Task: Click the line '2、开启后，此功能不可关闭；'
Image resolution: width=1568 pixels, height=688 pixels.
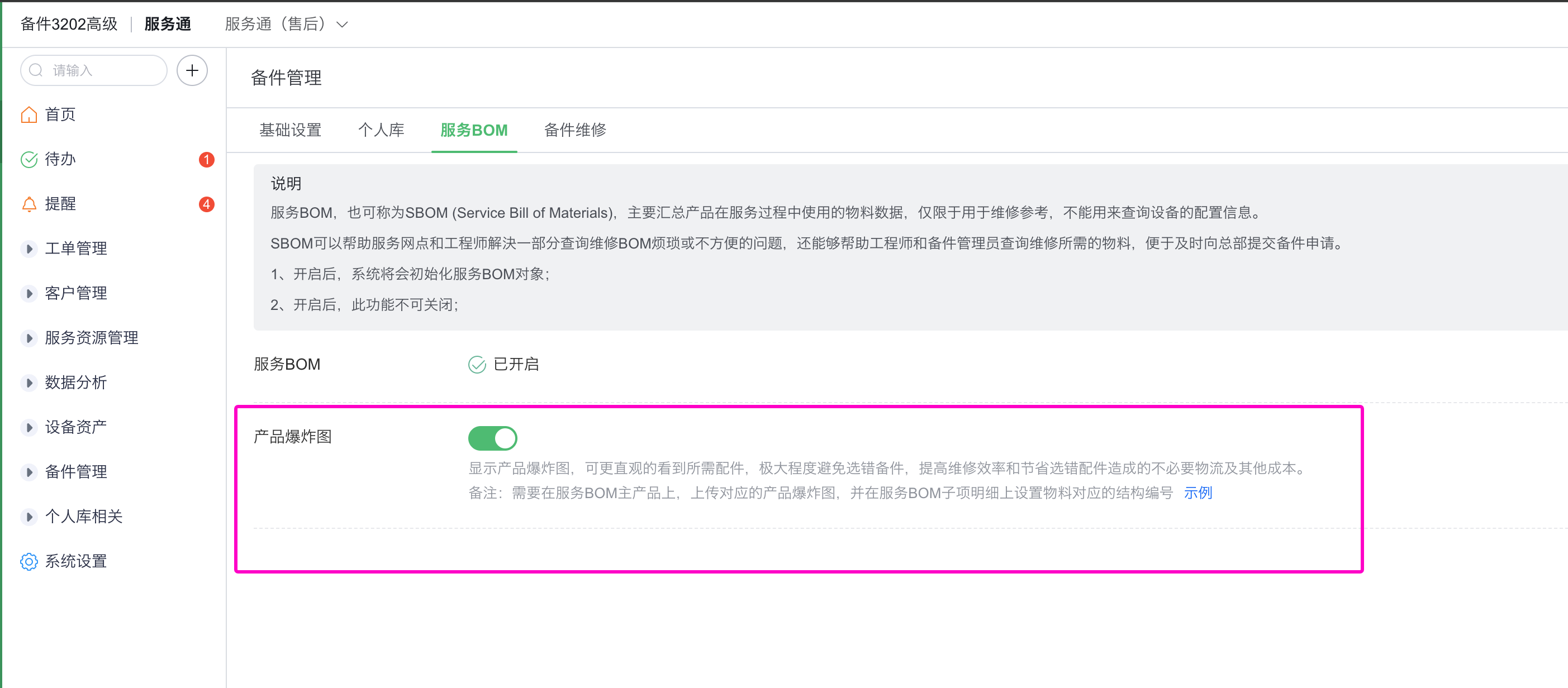Action: [x=365, y=305]
